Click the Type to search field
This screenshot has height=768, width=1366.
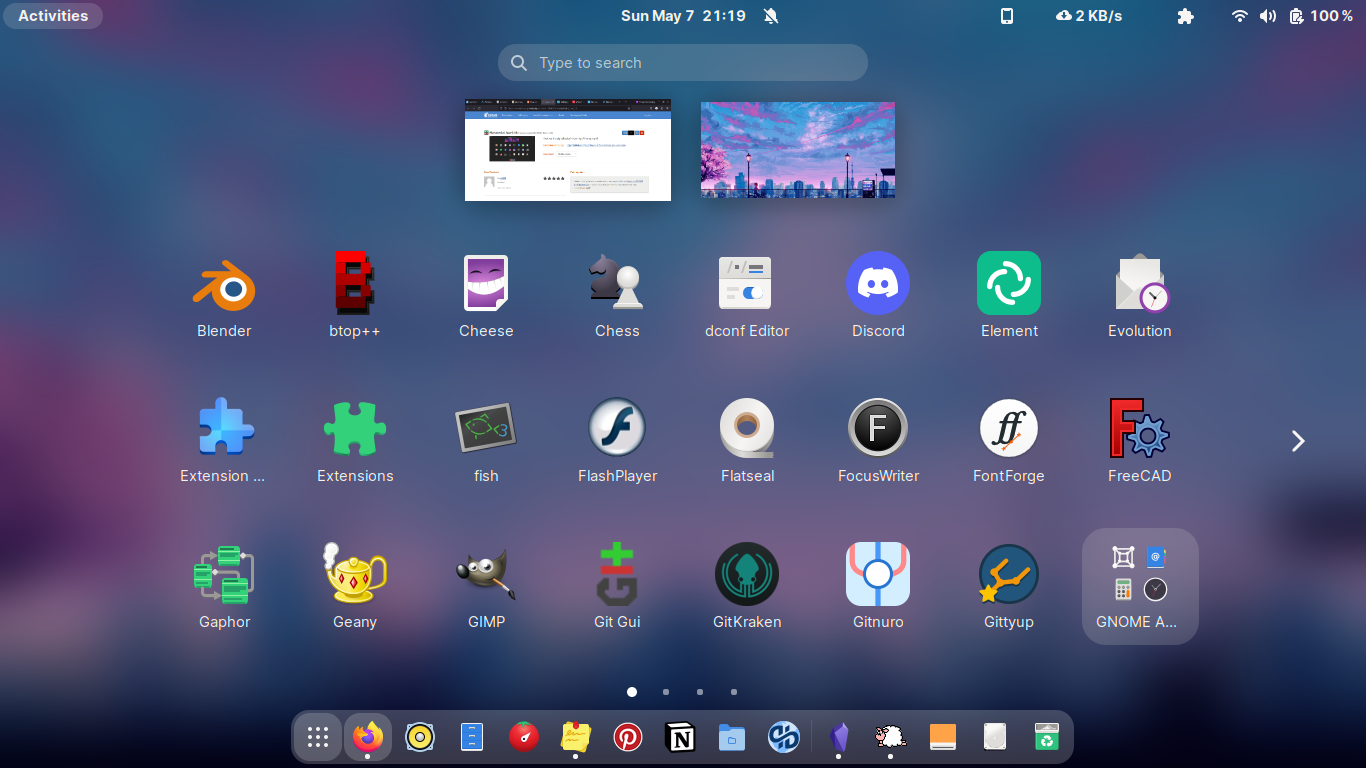(683, 63)
